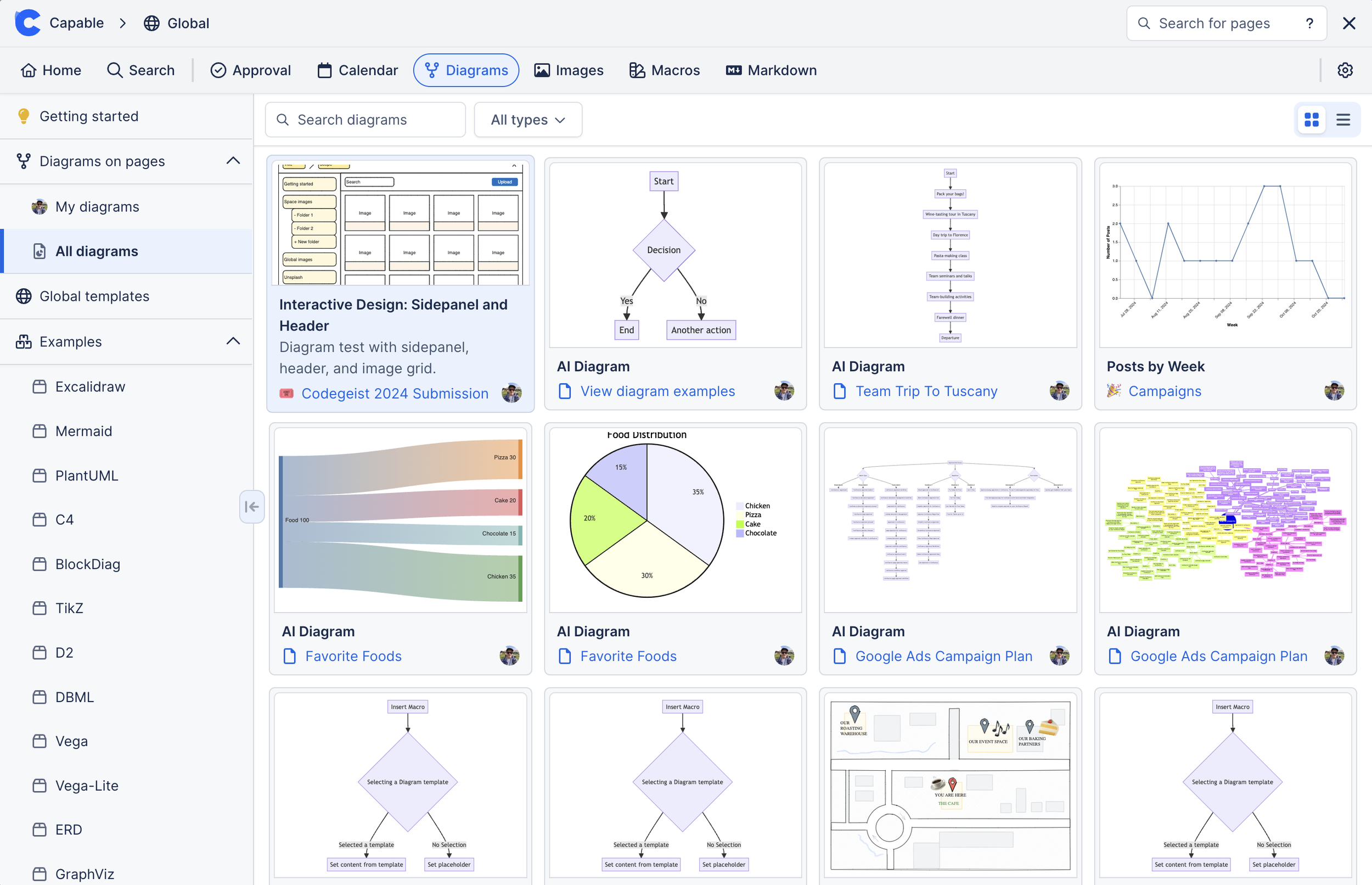Switch to list view
This screenshot has height=885, width=1372.
(x=1343, y=120)
